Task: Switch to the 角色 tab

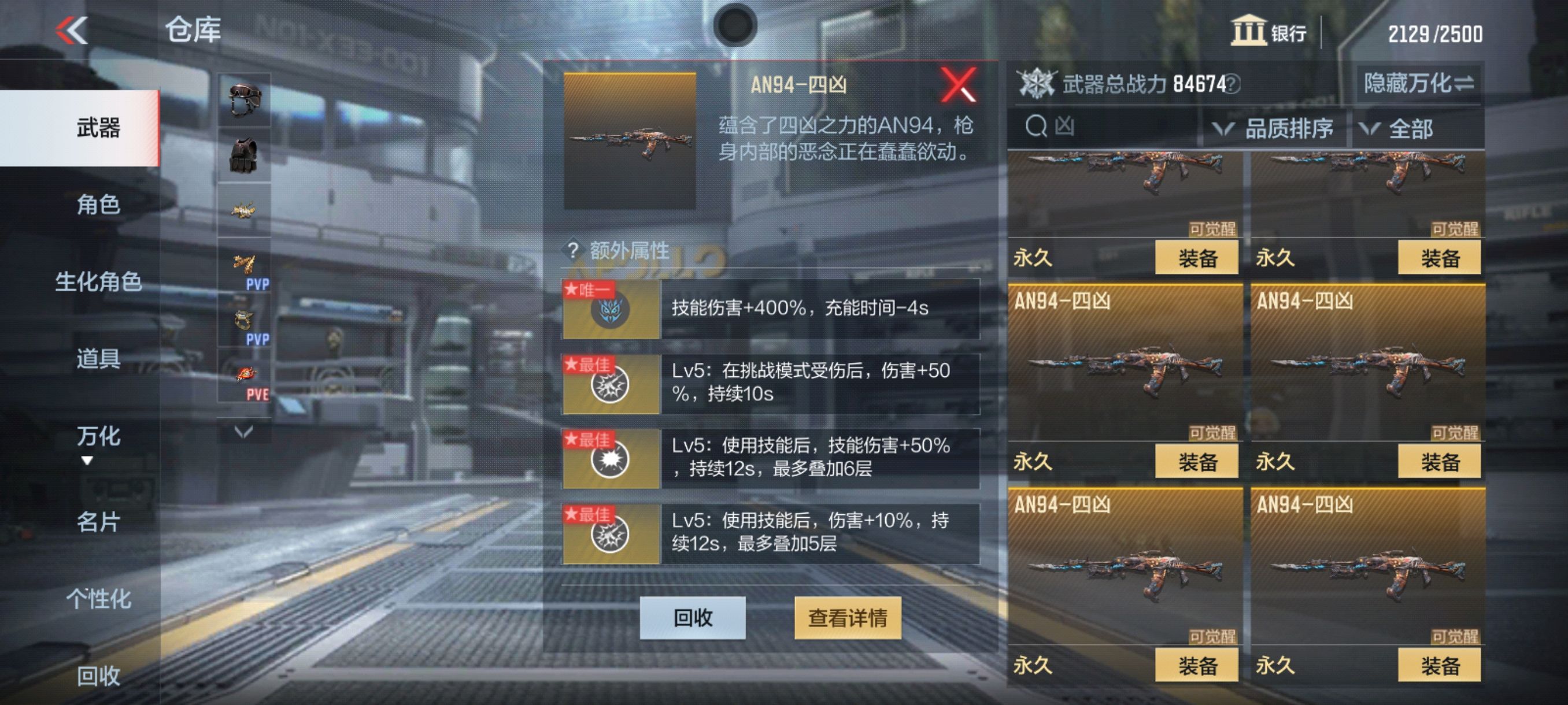Action: (97, 205)
